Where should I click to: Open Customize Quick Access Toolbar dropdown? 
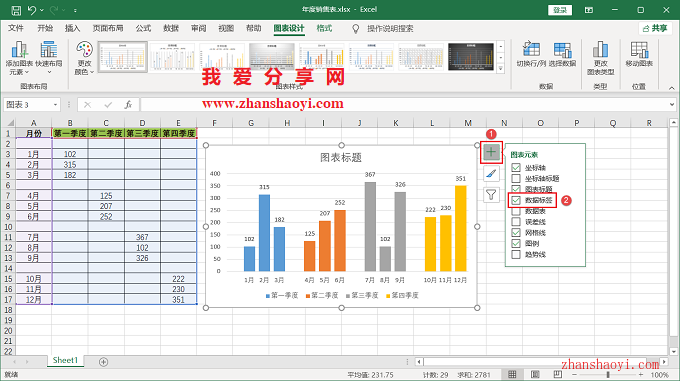tap(75, 10)
